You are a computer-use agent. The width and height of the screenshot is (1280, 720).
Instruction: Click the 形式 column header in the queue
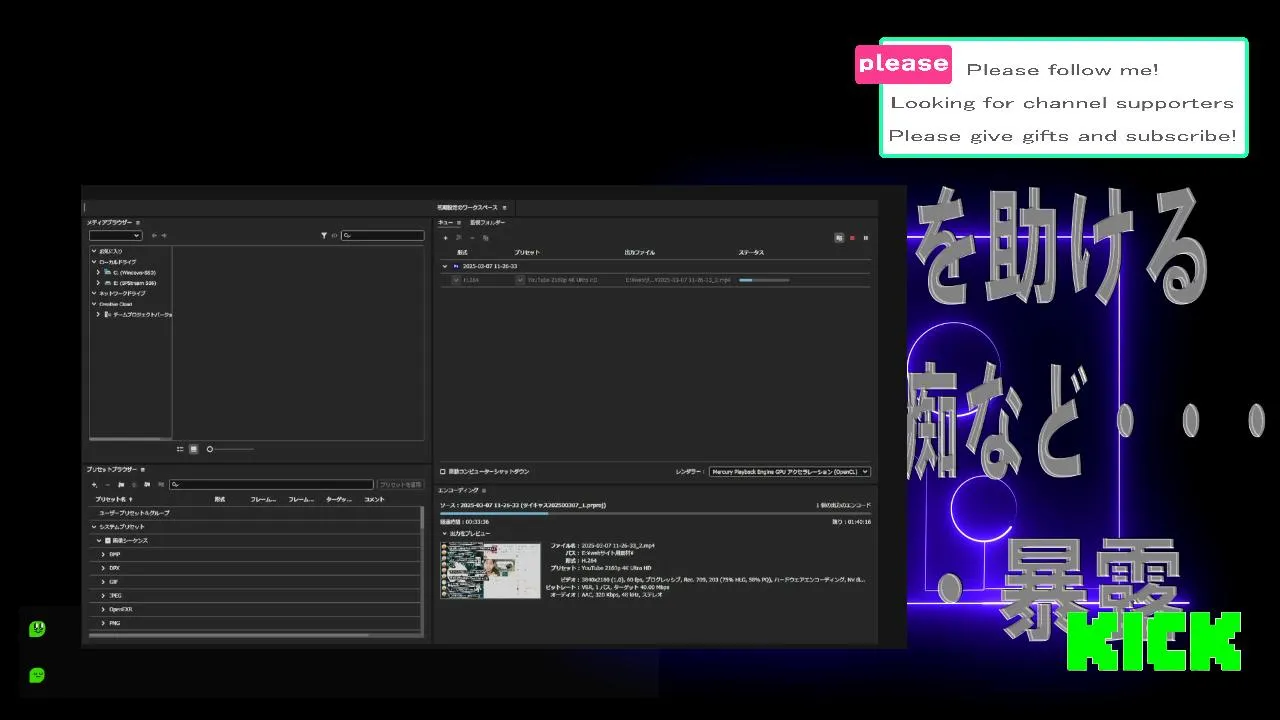tap(462, 252)
